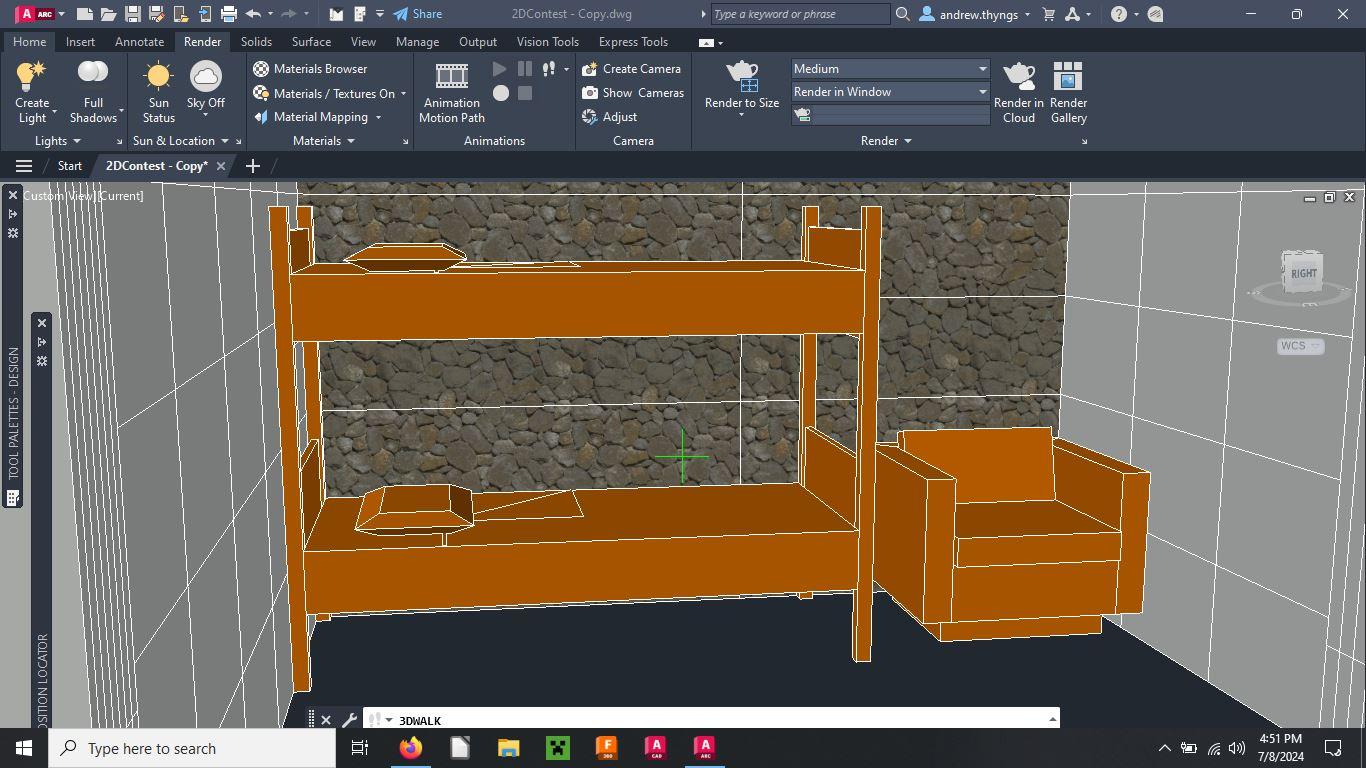1366x768 pixels.
Task: Open andrew.thyngs account menu
Action: pos(975,14)
